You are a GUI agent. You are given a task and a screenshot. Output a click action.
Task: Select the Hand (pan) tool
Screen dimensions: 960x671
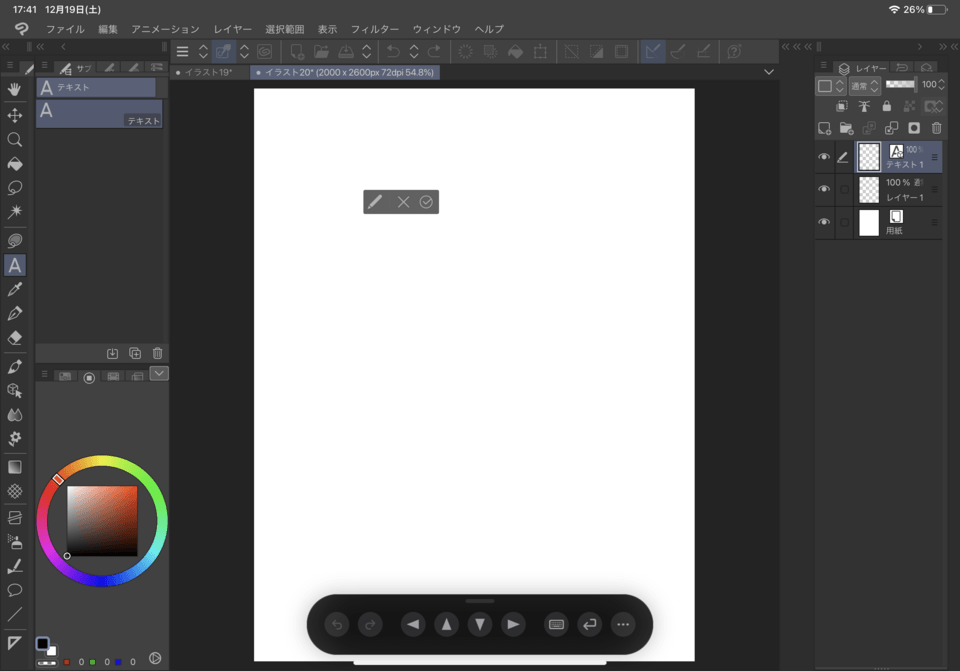coord(15,91)
